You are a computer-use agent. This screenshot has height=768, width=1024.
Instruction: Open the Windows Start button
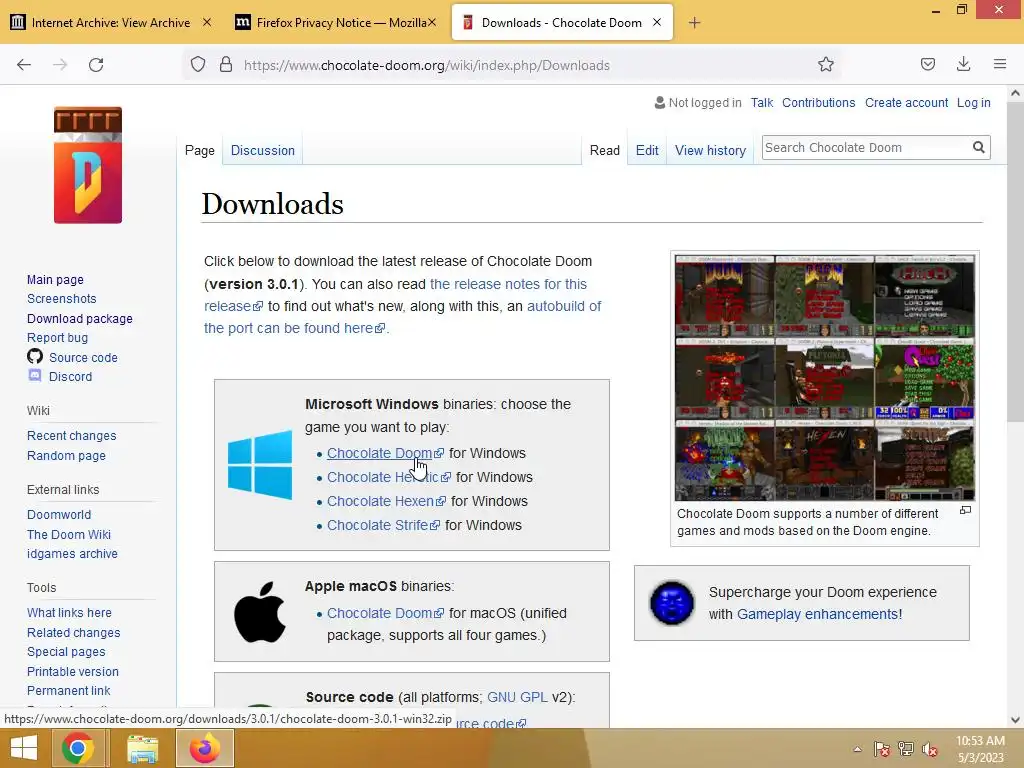[x=24, y=748]
